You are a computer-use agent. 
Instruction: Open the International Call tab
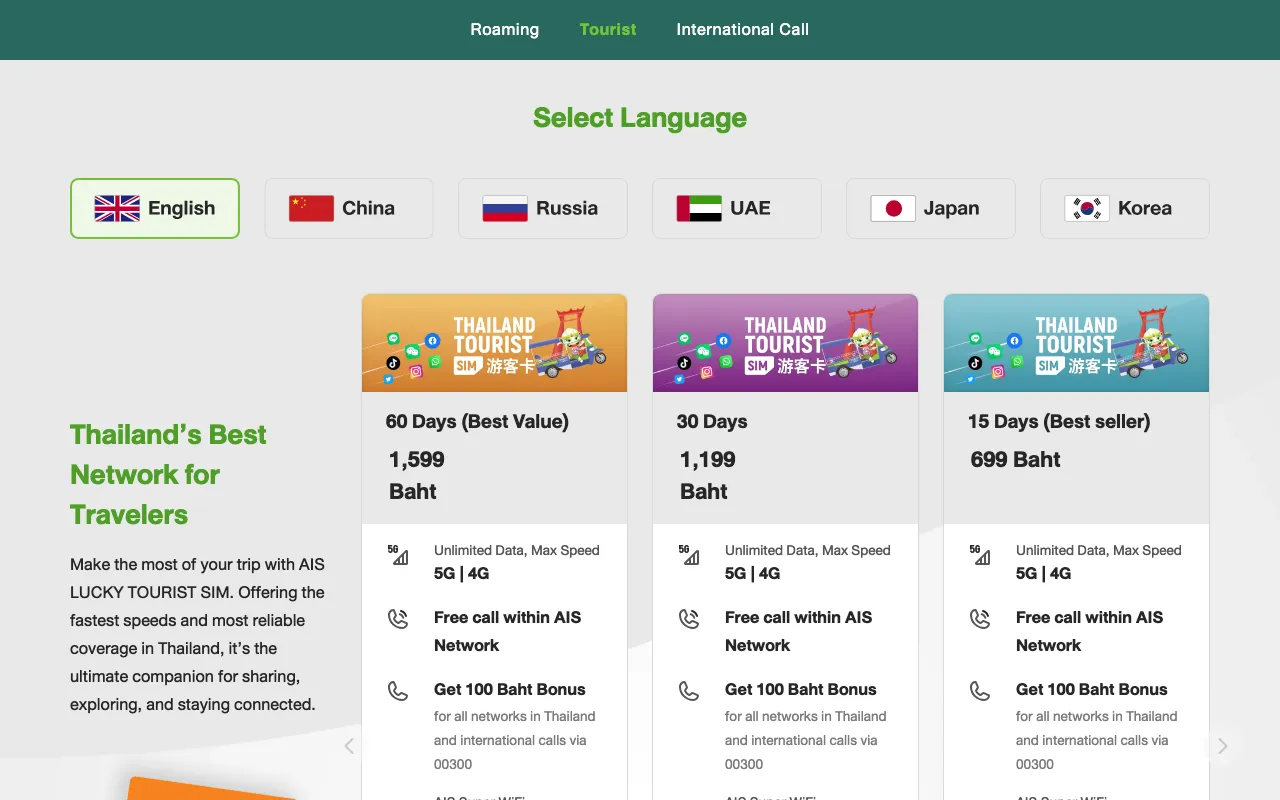(x=742, y=29)
